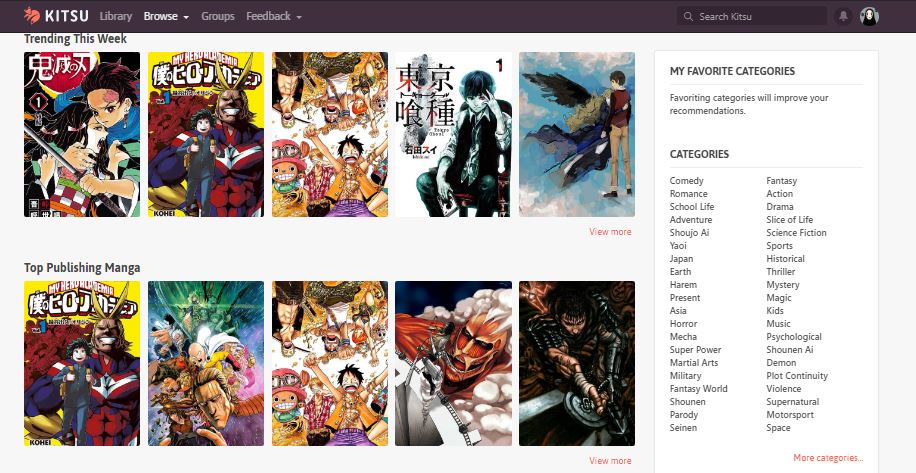Select the Japan category
This screenshot has width=916, height=473.
[681, 259]
